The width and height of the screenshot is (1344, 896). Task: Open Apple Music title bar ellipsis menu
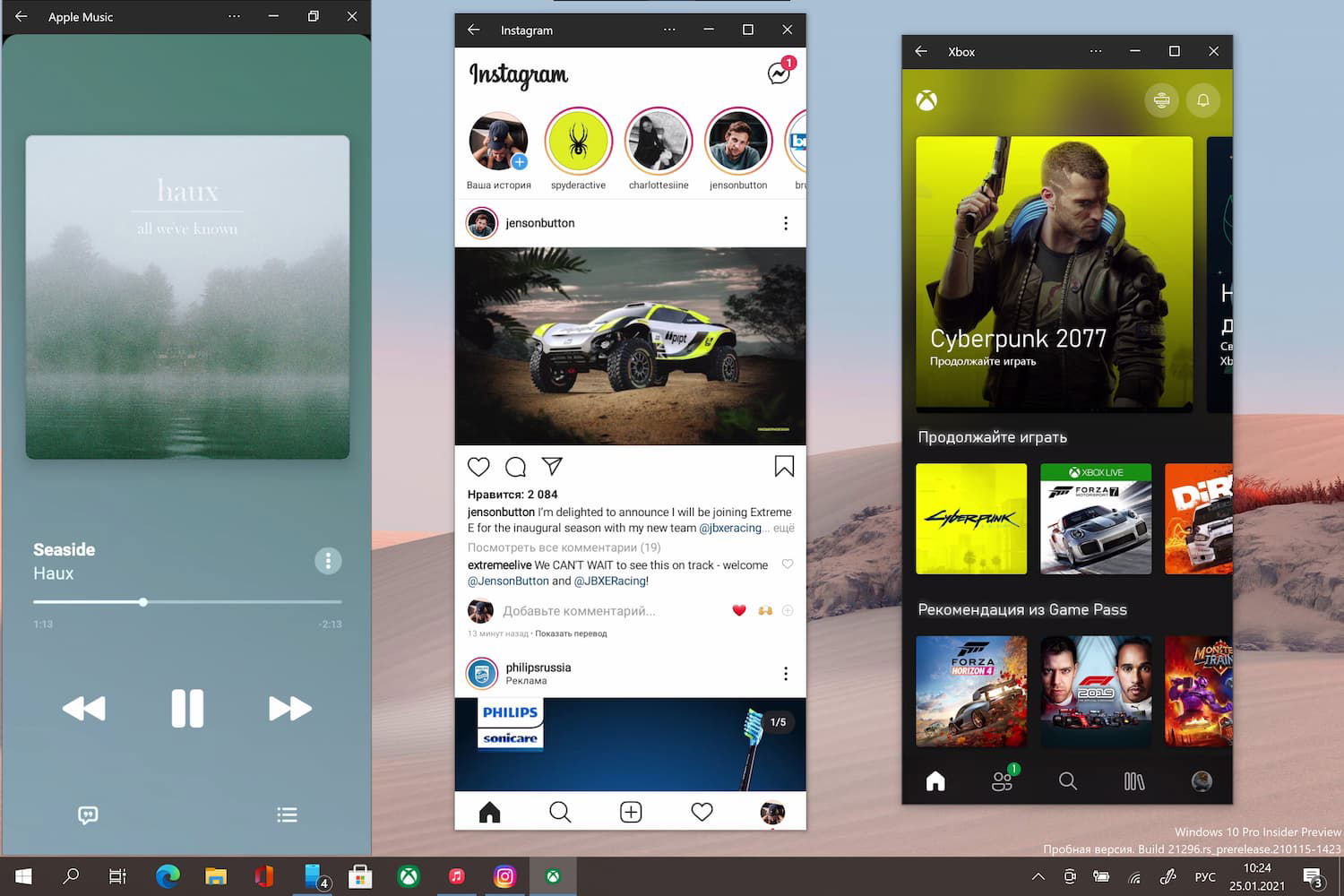(x=234, y=16)
